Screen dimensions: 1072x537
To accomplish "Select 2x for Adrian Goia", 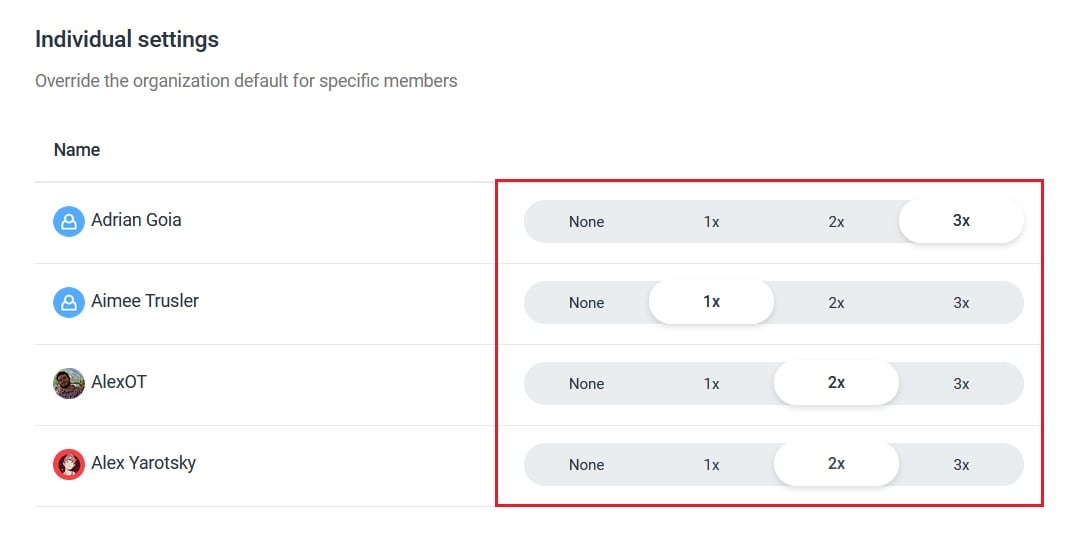I will 836,222.
